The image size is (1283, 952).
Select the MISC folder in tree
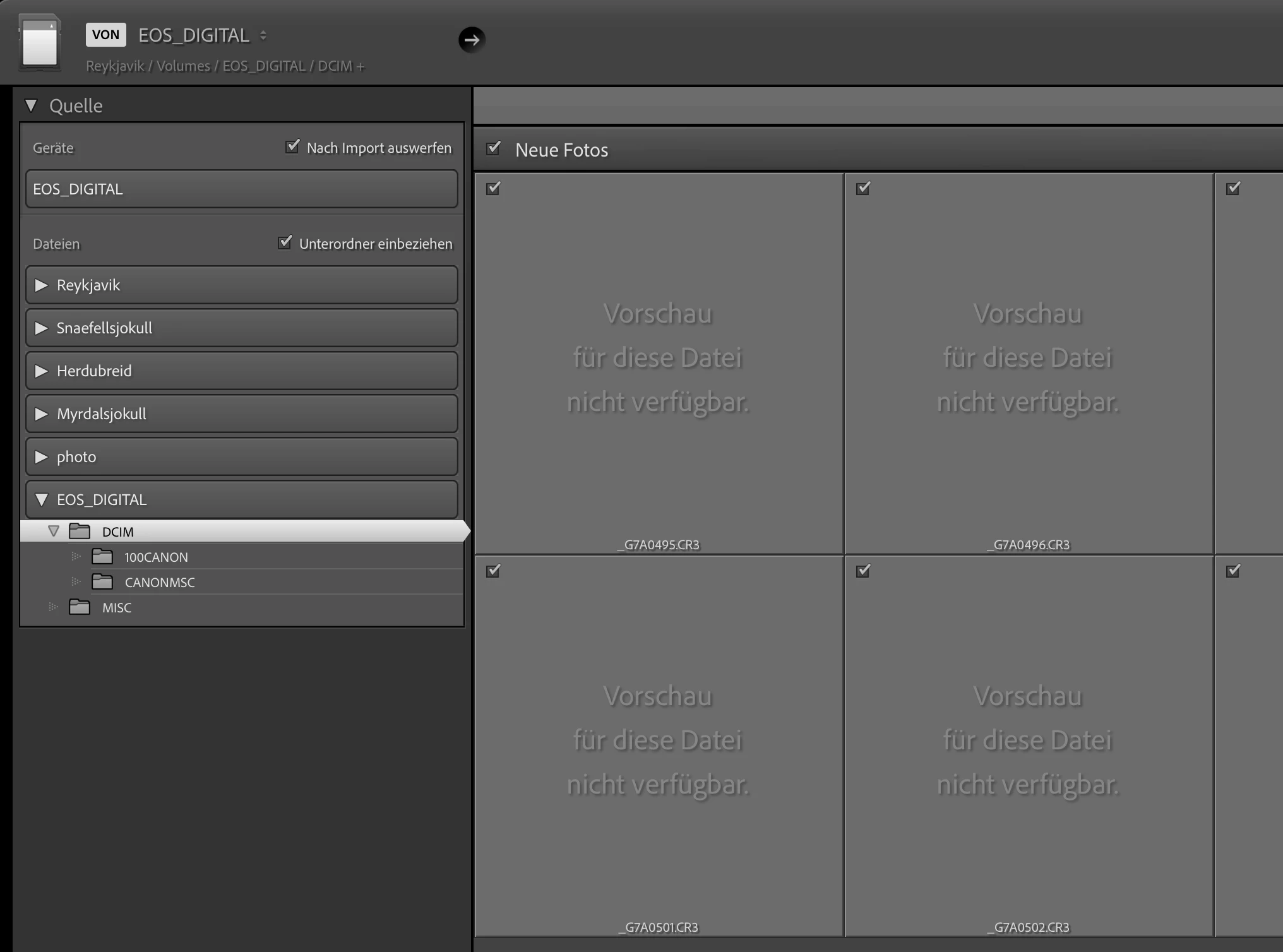click(x=117, y=608)
